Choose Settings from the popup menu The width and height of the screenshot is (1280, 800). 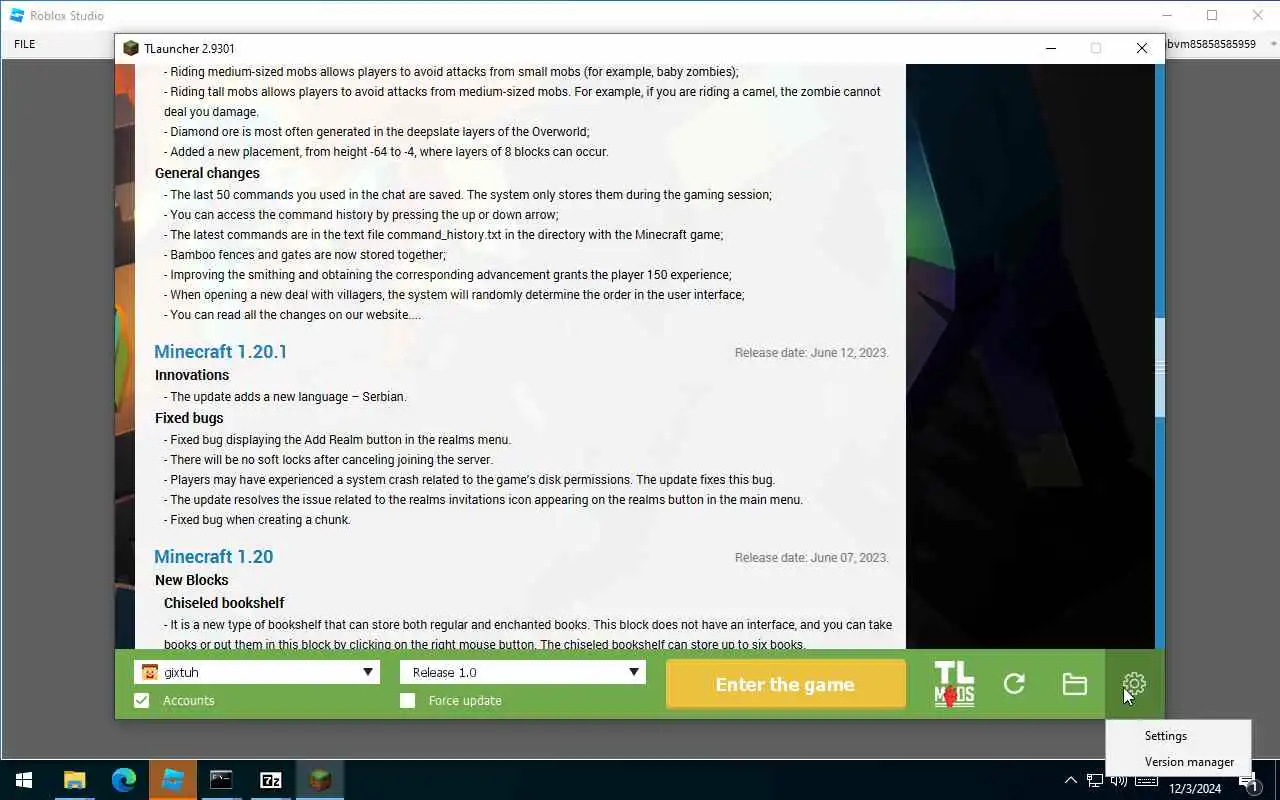coord(1166,735)
